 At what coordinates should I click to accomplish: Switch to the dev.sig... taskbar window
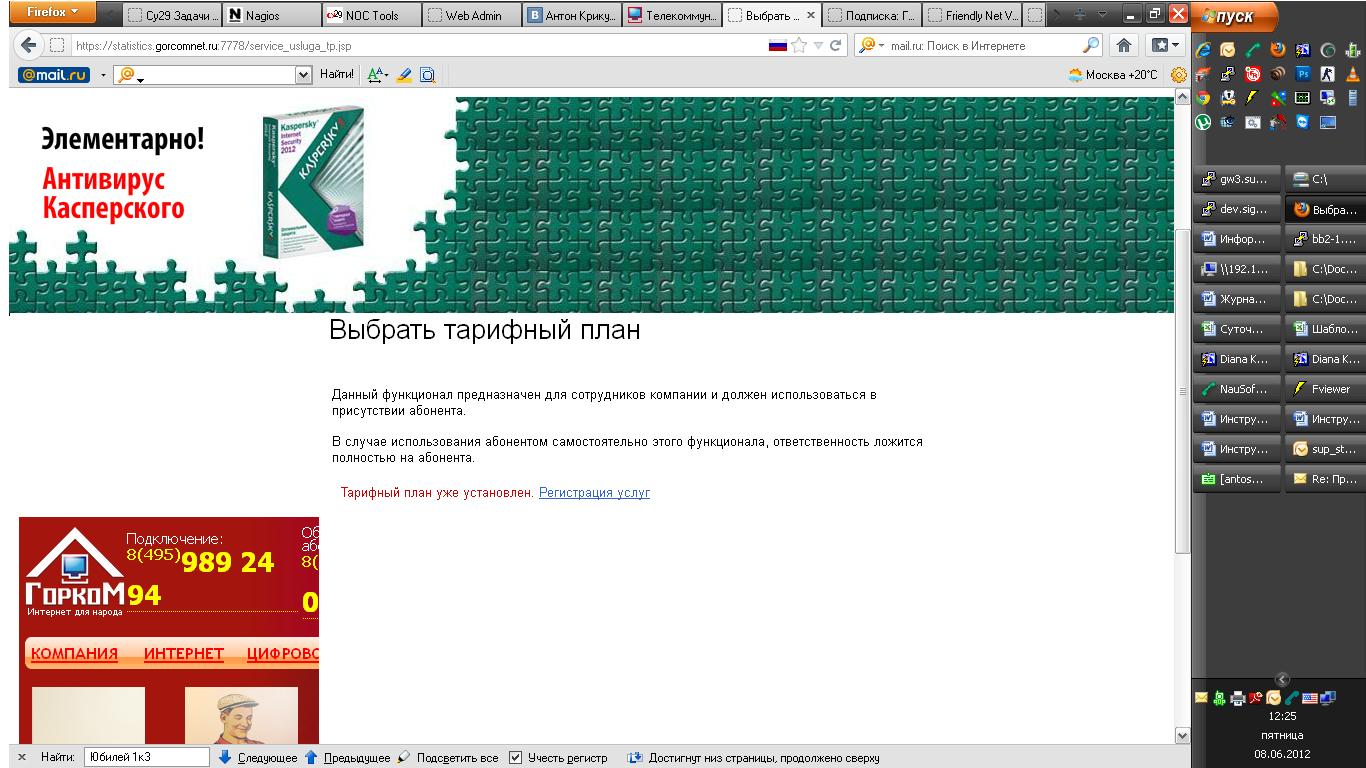1236,210
